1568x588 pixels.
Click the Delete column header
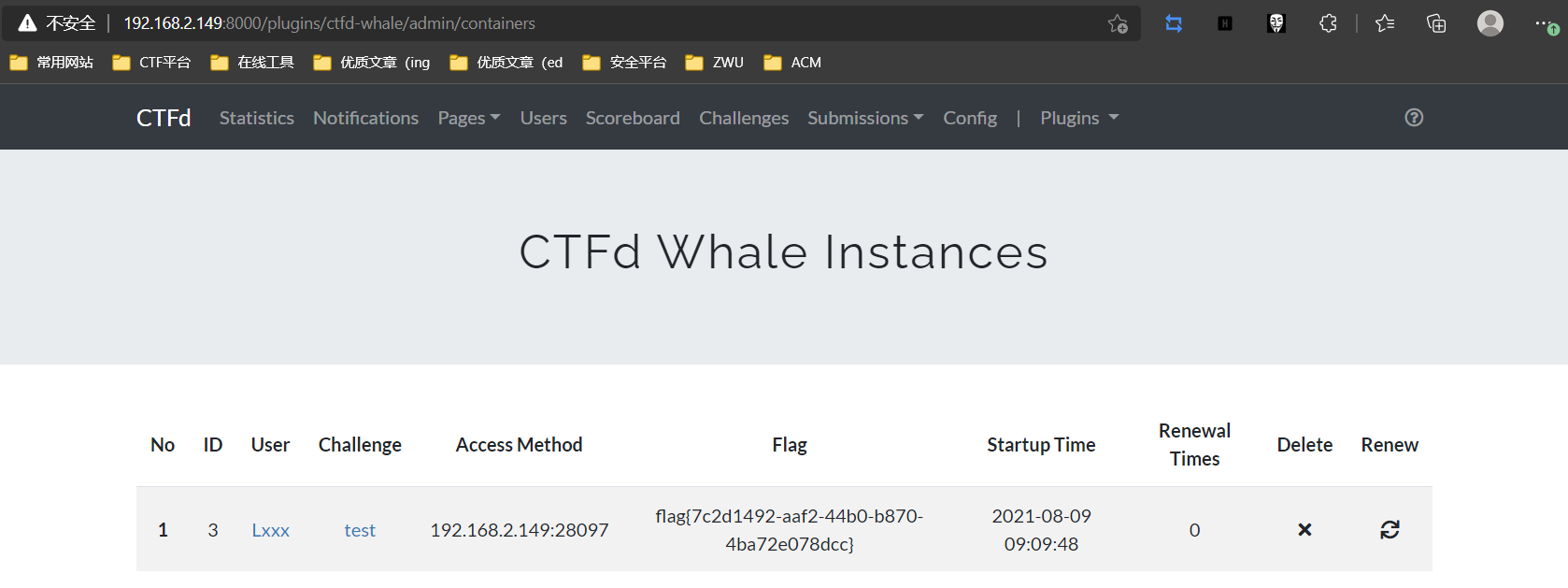point(1304,445)
